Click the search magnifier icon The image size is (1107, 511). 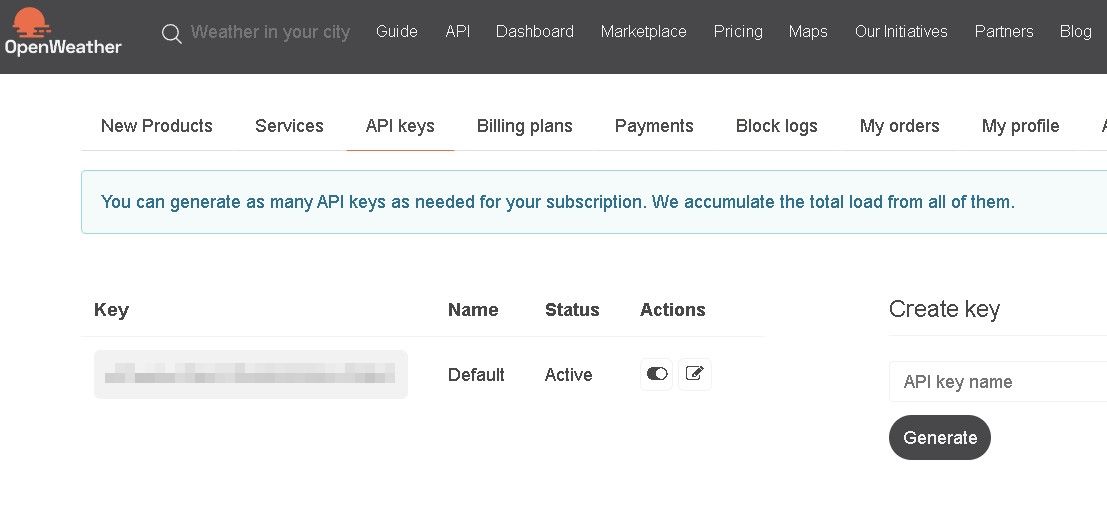172,33
